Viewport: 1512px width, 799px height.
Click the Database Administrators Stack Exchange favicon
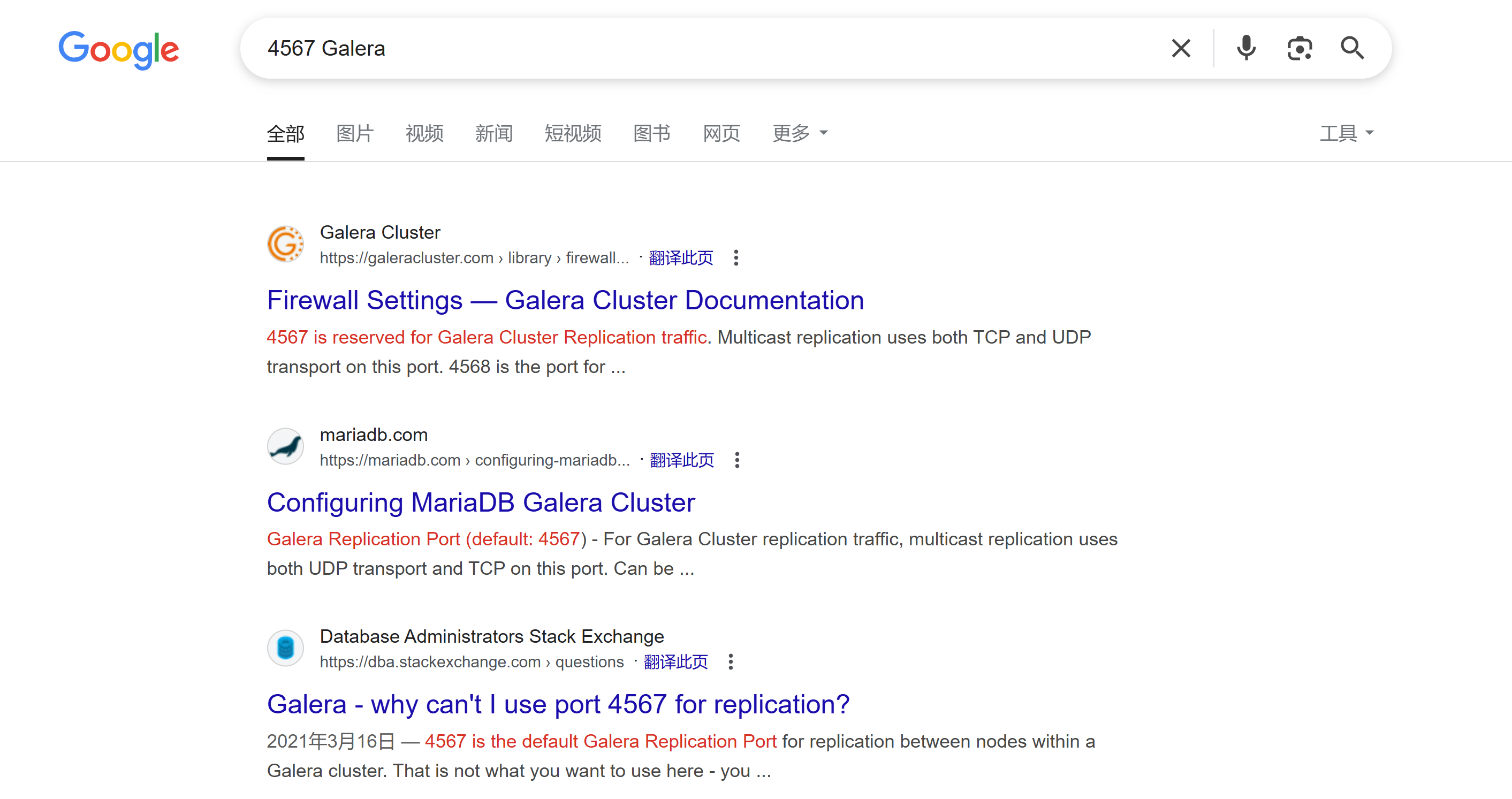[x=285, y=648]
